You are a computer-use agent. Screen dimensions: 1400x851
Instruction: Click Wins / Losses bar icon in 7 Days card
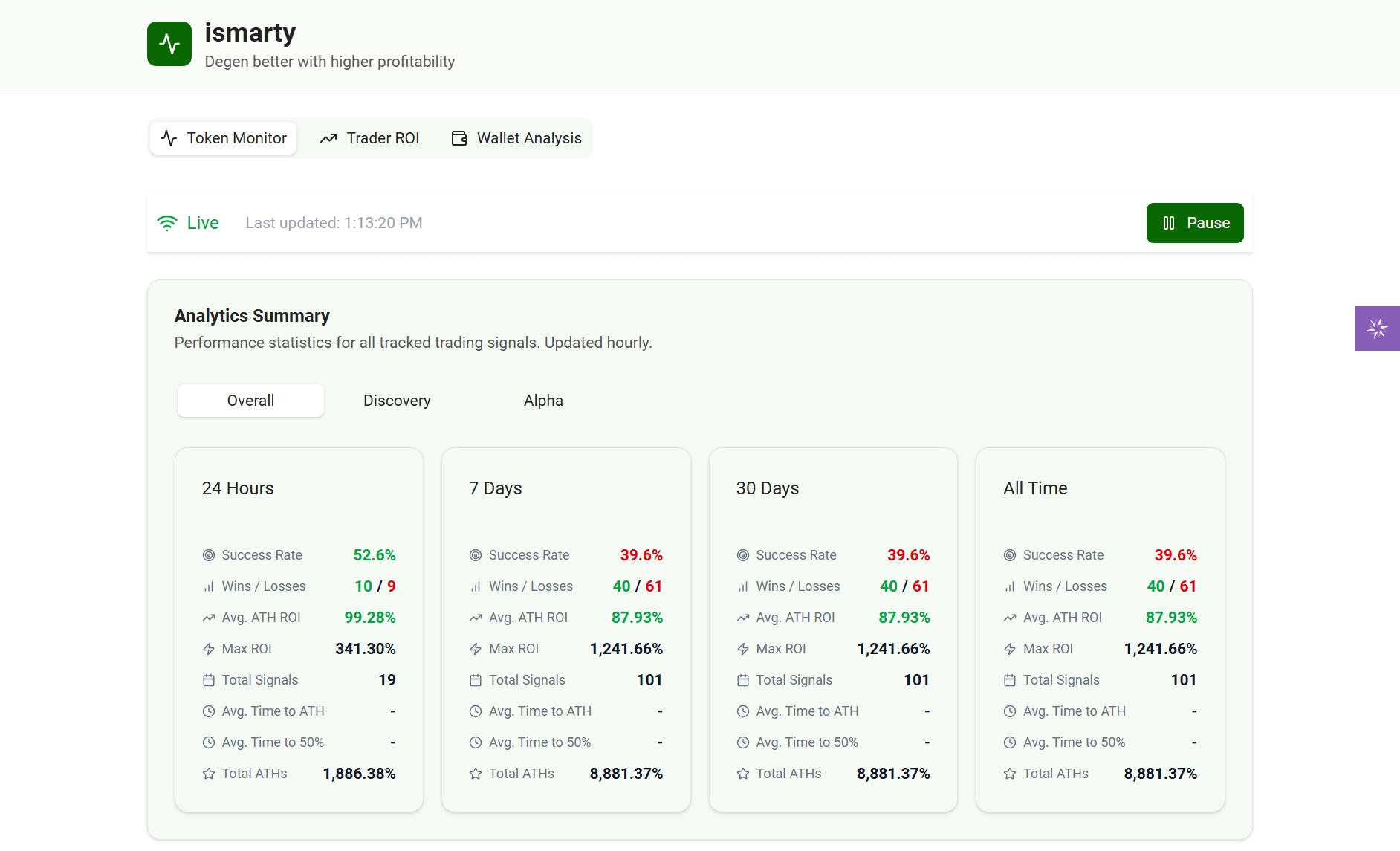tap(476, 586)
